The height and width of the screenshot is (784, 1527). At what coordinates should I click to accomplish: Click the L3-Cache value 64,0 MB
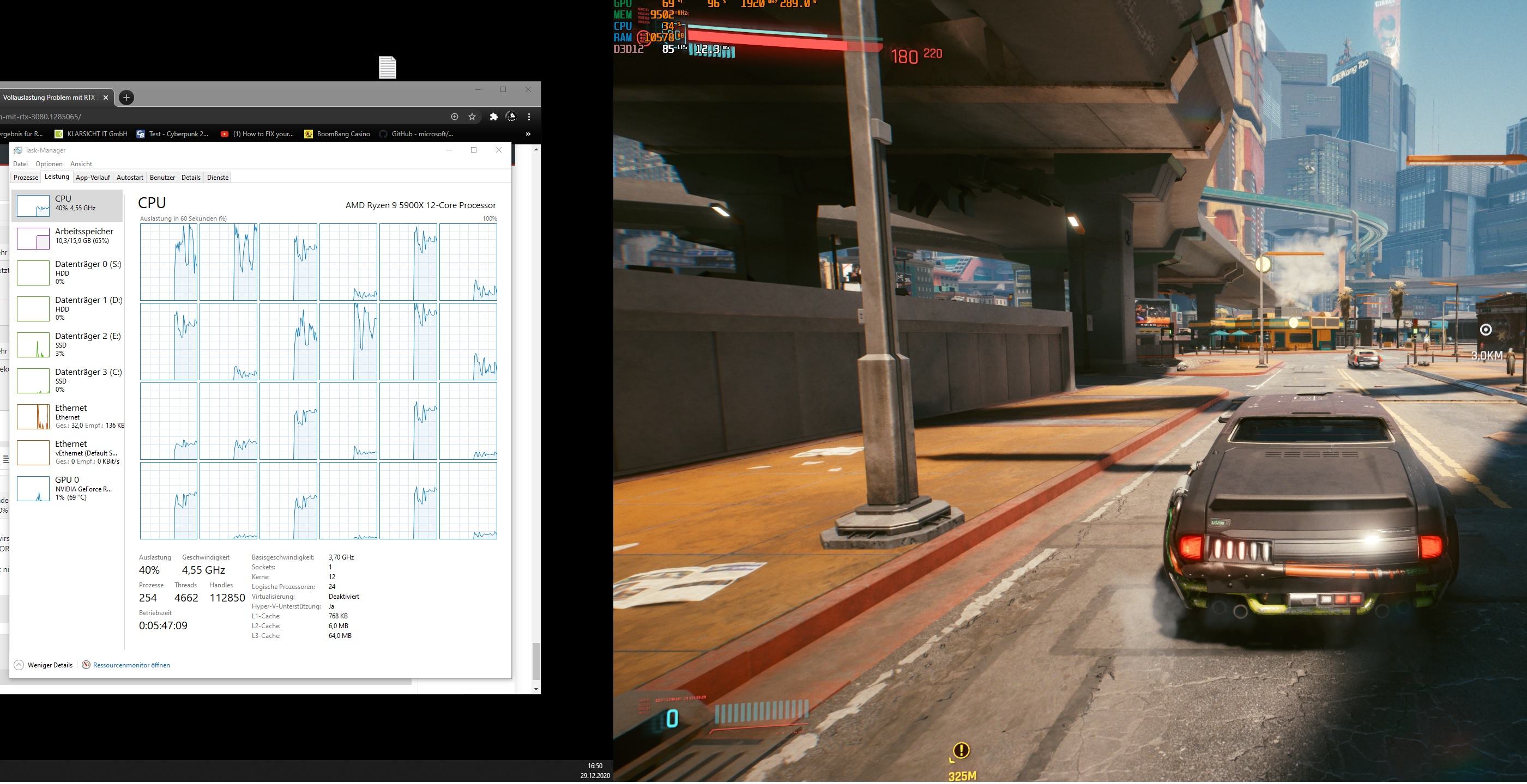(340, 636)
